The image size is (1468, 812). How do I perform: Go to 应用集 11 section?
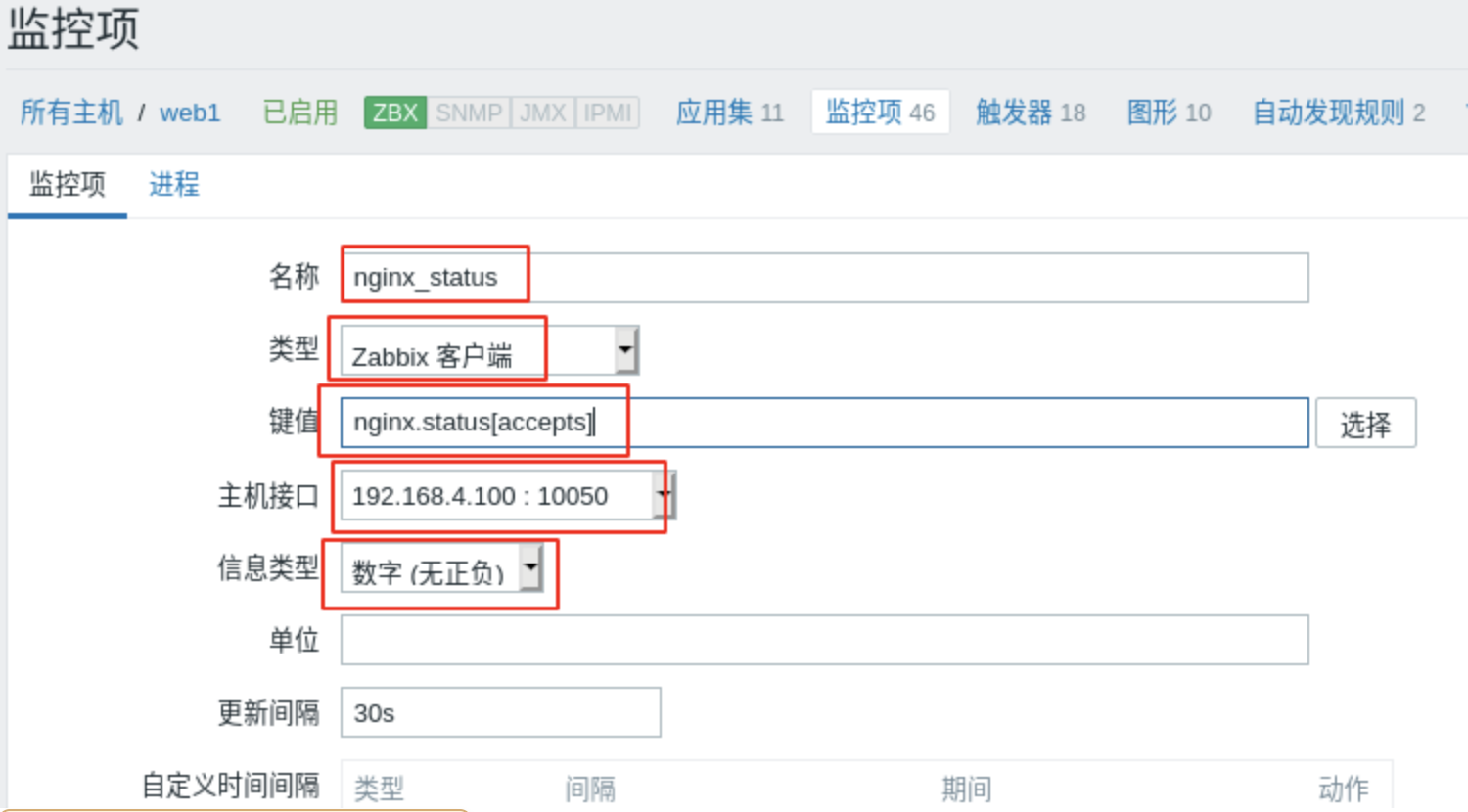[730, 113]
